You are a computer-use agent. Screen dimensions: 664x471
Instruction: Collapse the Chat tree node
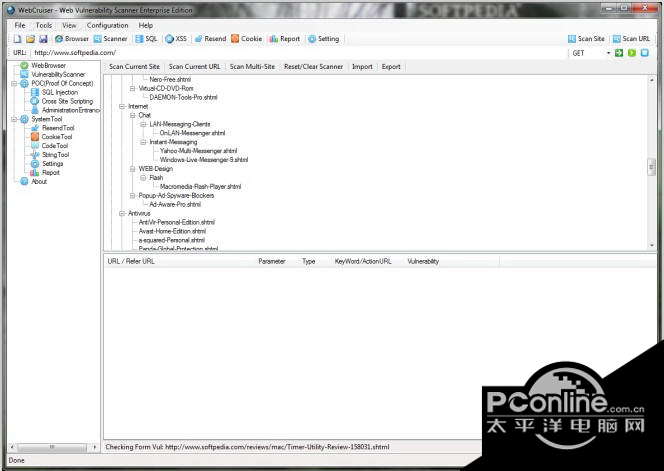[133, 115]
